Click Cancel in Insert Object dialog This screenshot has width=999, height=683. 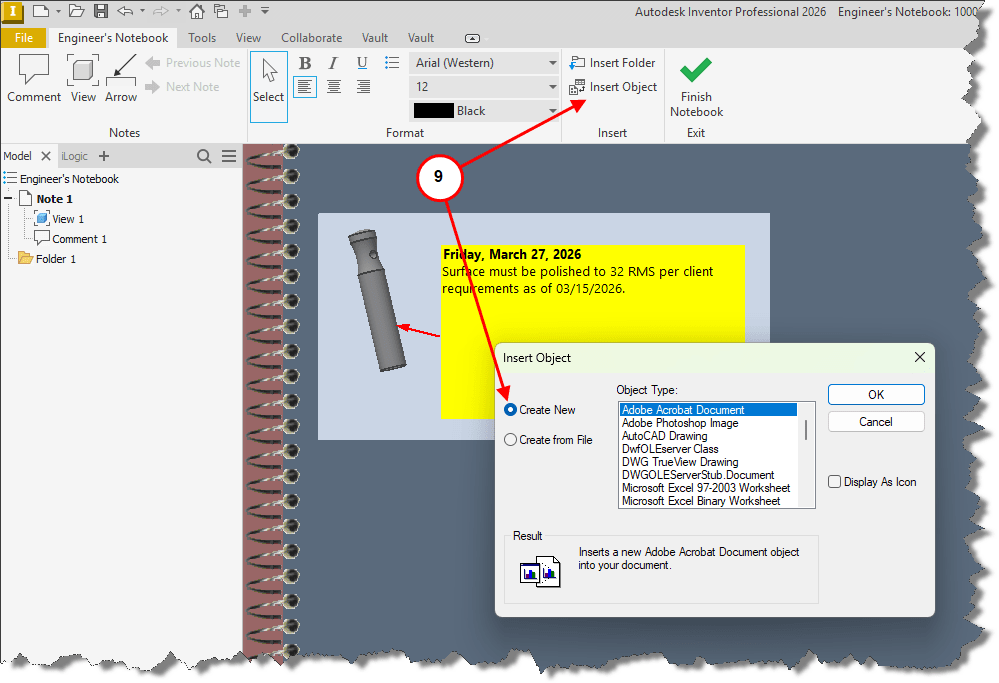(x=875, y=422)
